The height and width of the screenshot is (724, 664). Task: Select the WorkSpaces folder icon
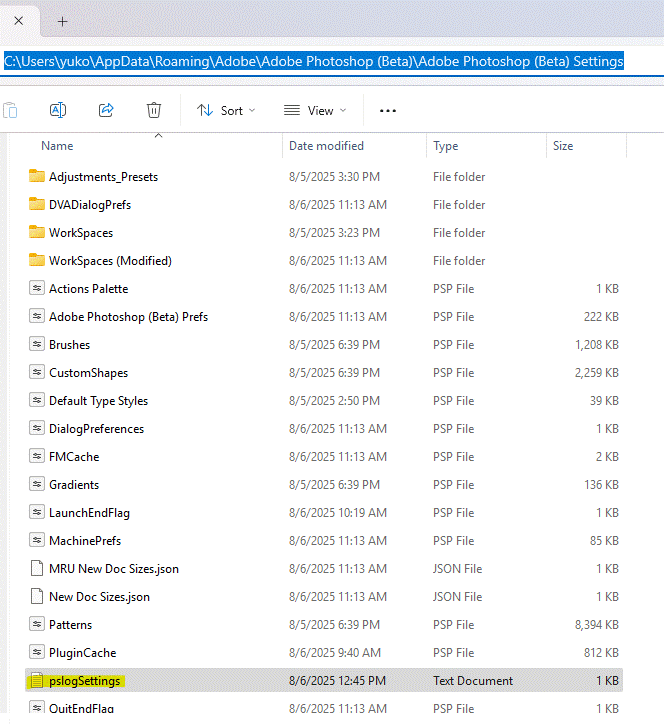[37, 232]
